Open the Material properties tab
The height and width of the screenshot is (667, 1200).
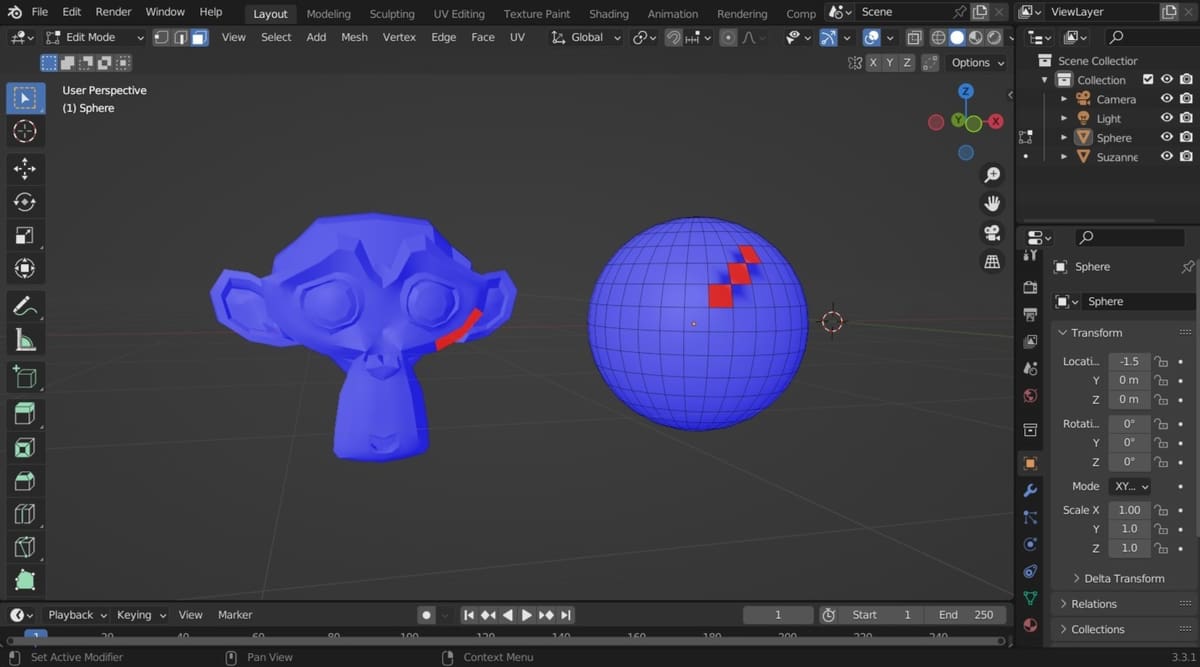tap(1030, 625)
